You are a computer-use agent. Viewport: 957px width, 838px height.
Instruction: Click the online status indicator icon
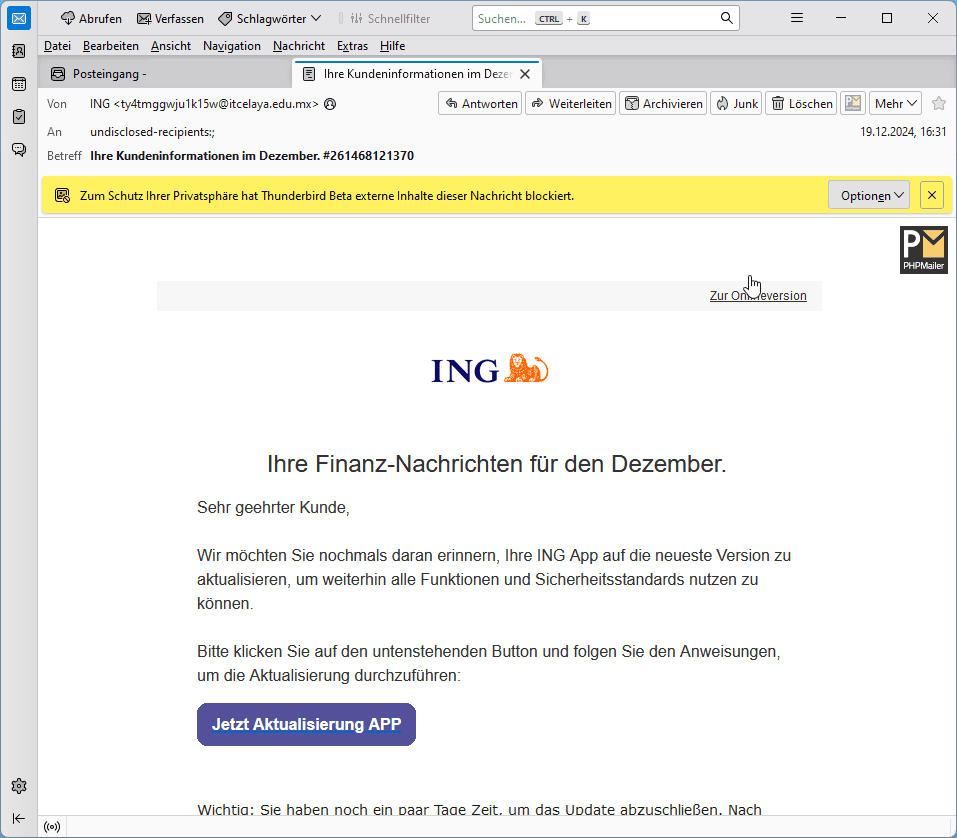pyautogui.click(x=52, y=827)
